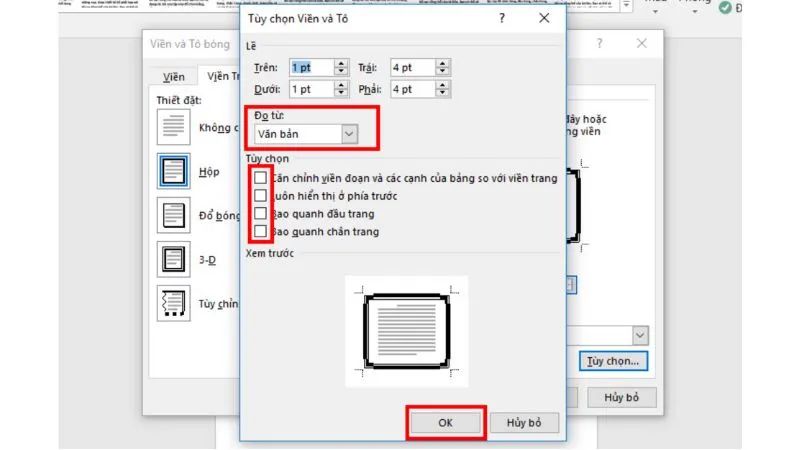Decrease the Trái margin with down arrow
Screen dimensions: 800x450
(442, 71)
